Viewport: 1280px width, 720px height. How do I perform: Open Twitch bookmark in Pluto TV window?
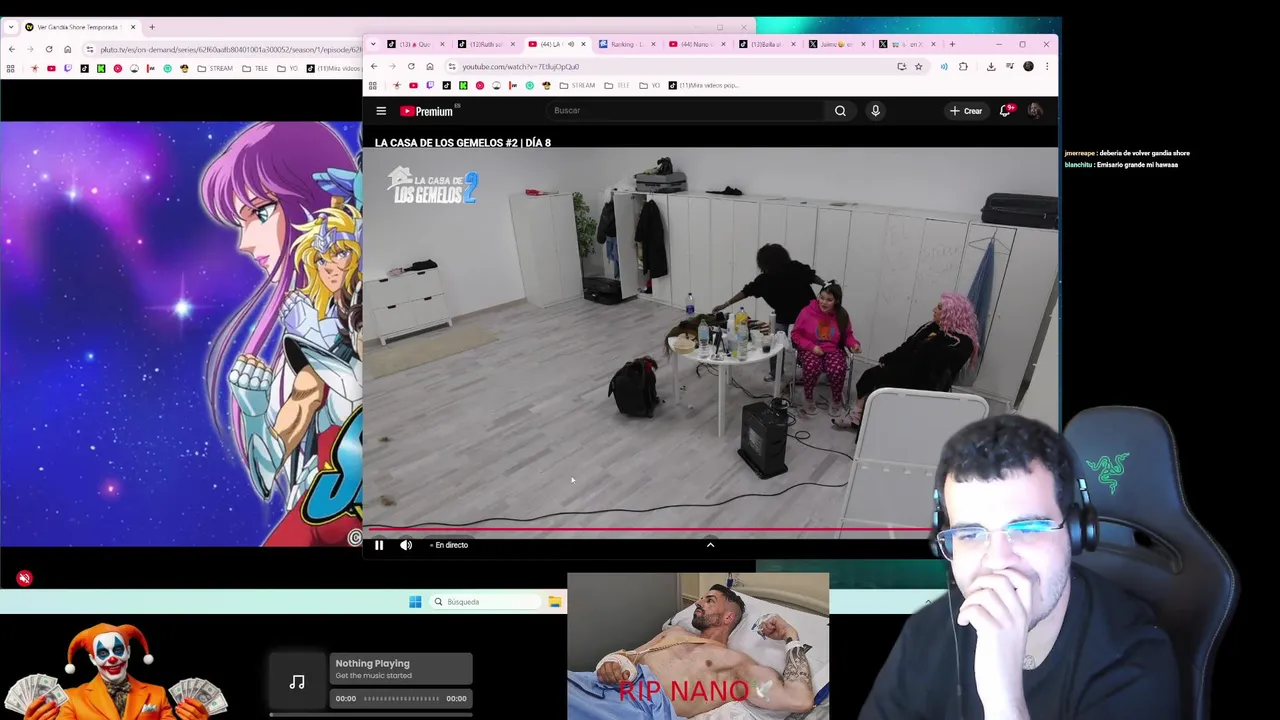click(68, 68)
